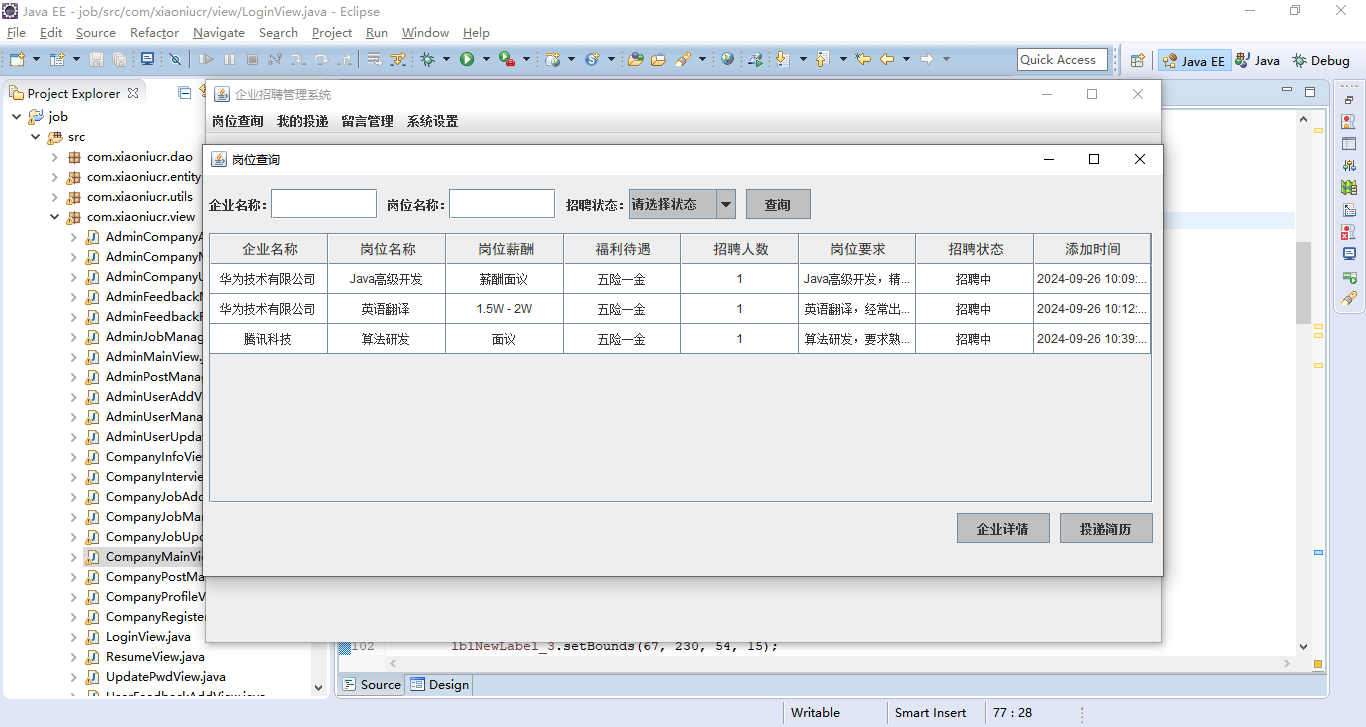Click the Open Web Browser globe icon

coord(727,59)
